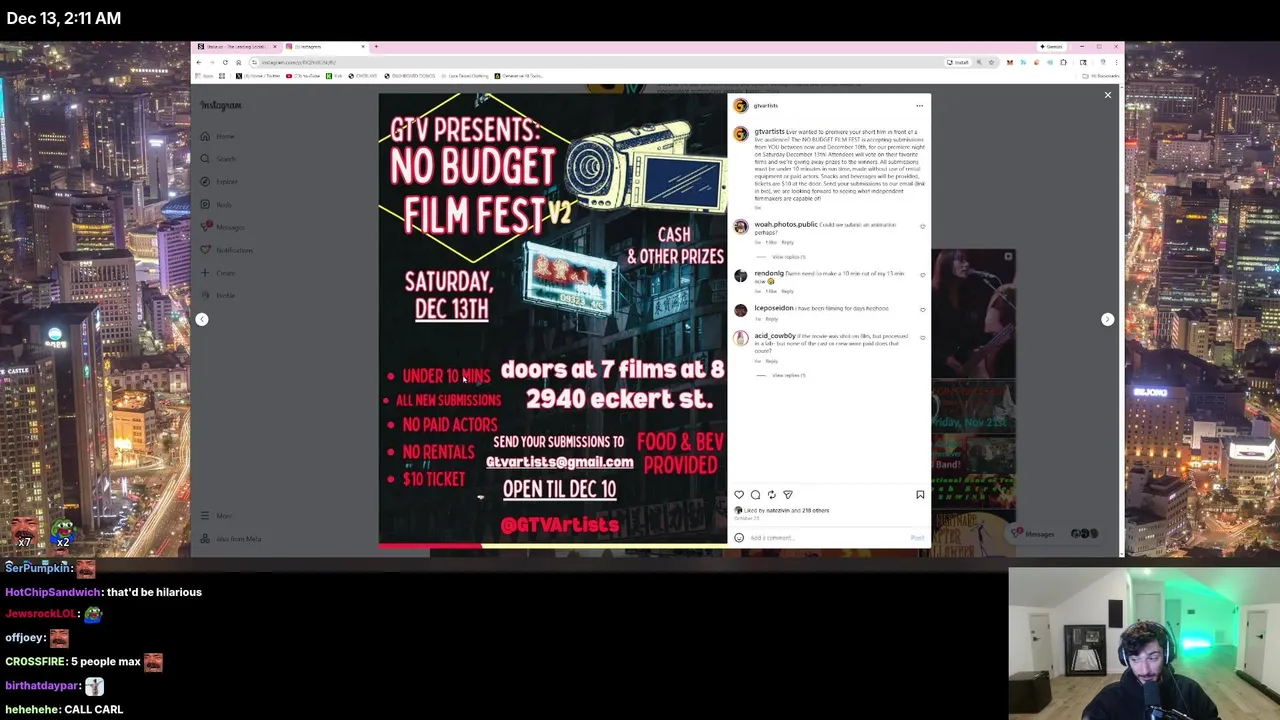Open Explore in Instagram sidebar
This screenshot has width=1280, height=720.
click(220, 182)
